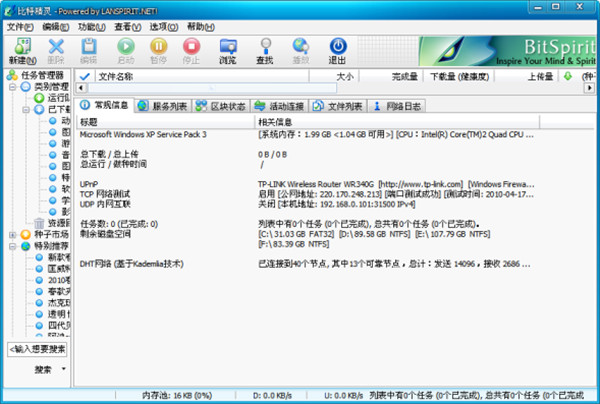Collapse the 类别管理 tree node

click(x=12, y=87)
